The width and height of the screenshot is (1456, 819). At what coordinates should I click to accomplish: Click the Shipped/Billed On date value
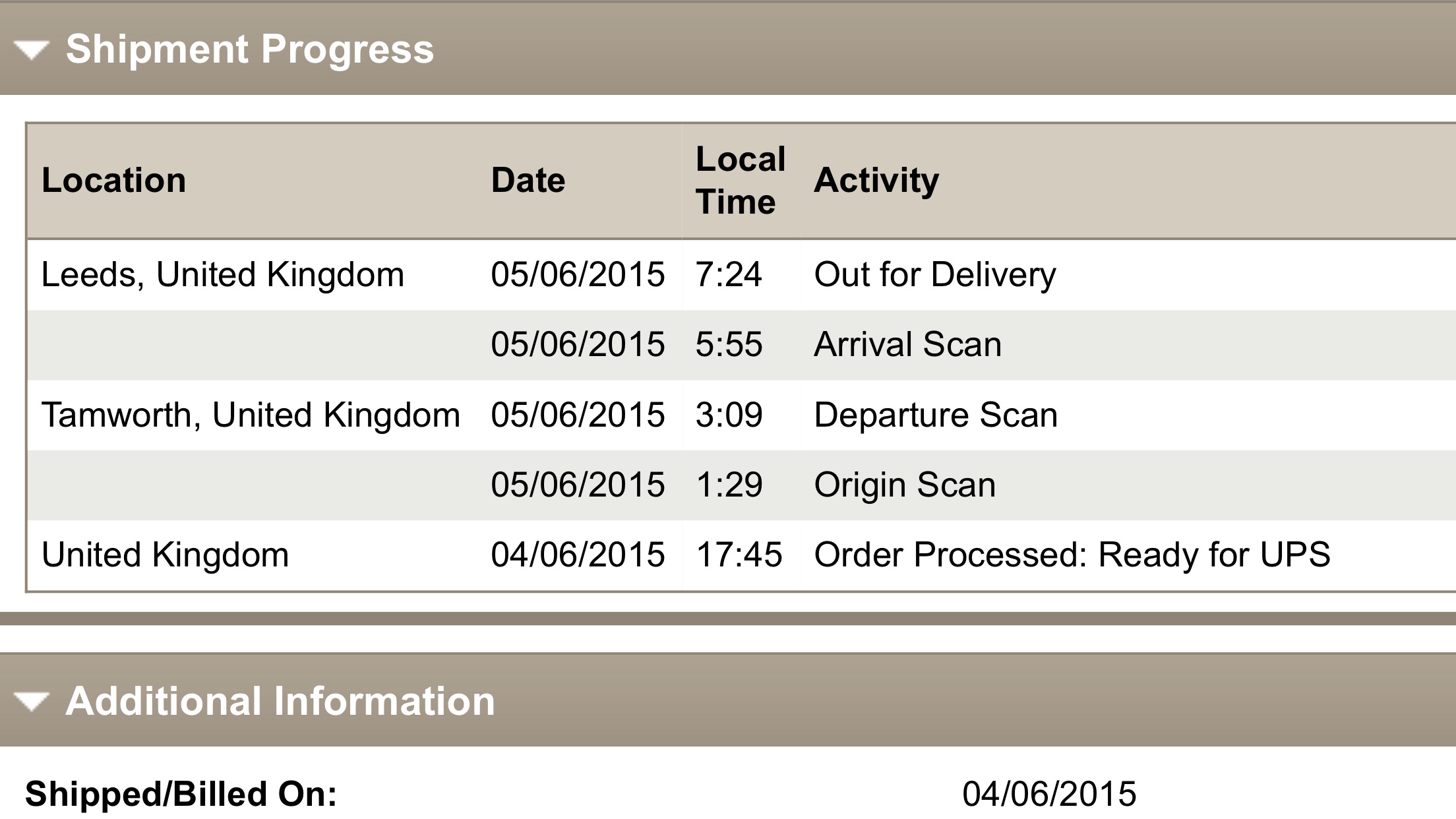1049,794
